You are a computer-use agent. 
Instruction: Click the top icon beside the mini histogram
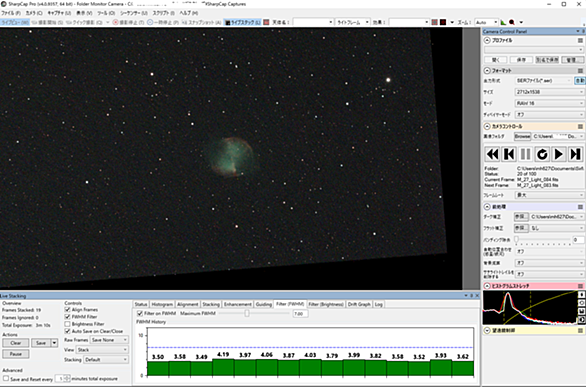tap(582, 295)
